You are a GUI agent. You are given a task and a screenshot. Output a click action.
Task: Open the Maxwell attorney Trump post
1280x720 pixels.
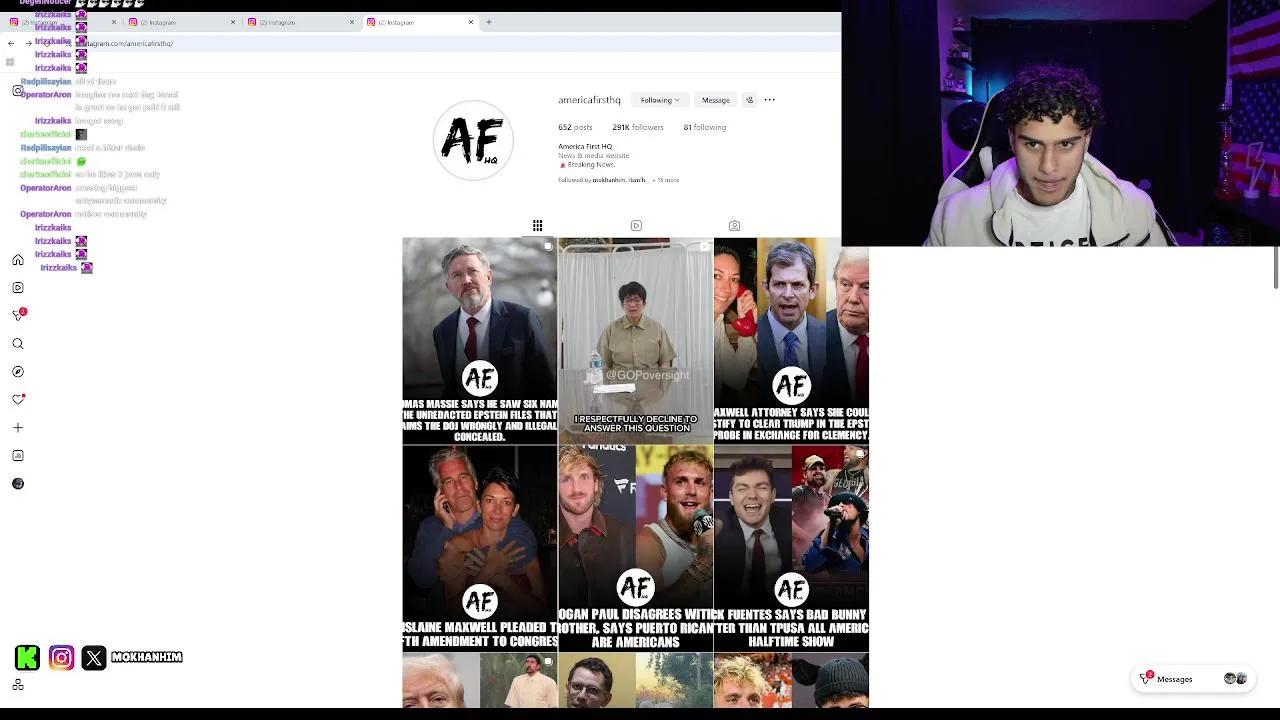tap(791, 341)
